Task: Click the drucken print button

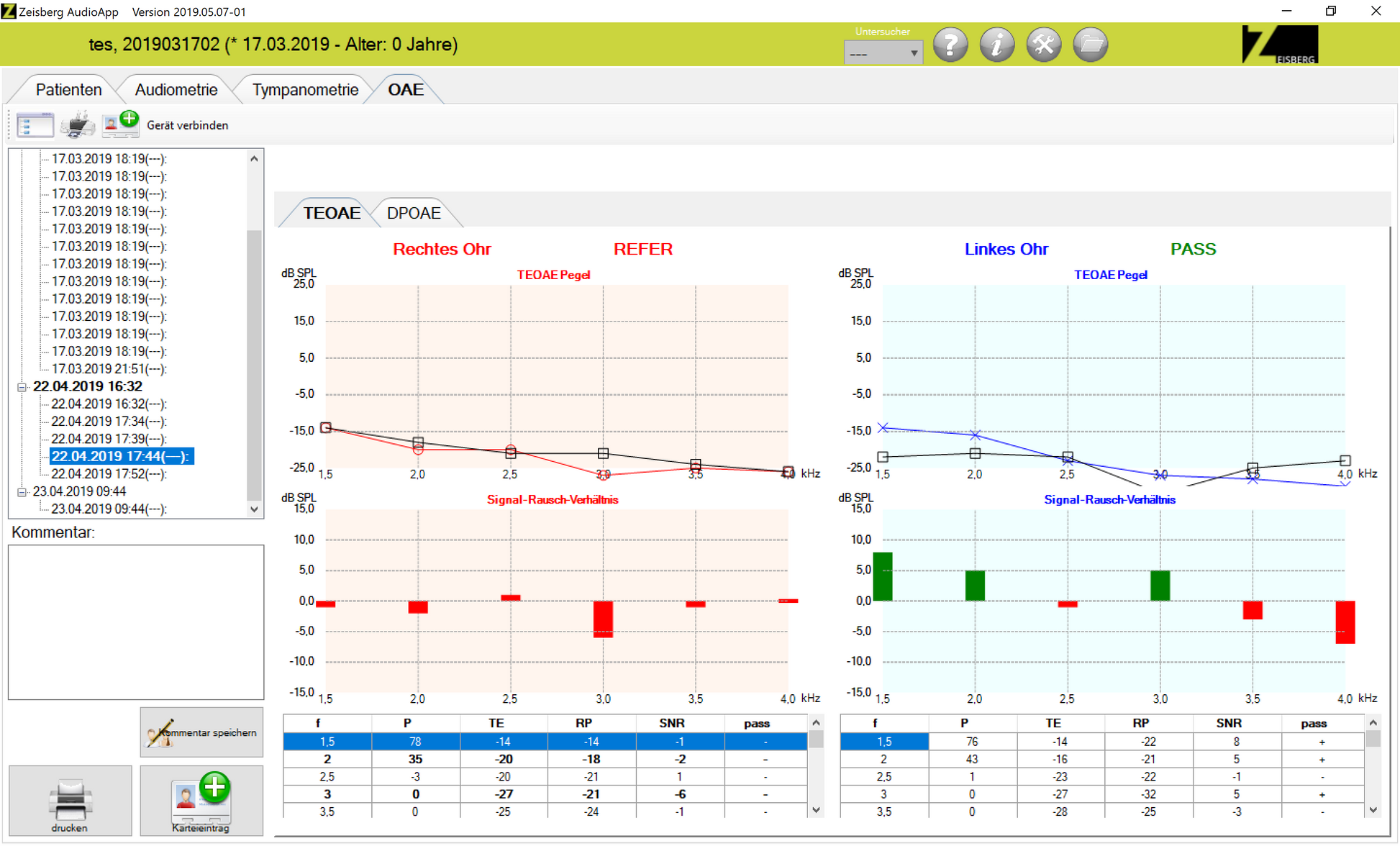Action: click(70, 801)
